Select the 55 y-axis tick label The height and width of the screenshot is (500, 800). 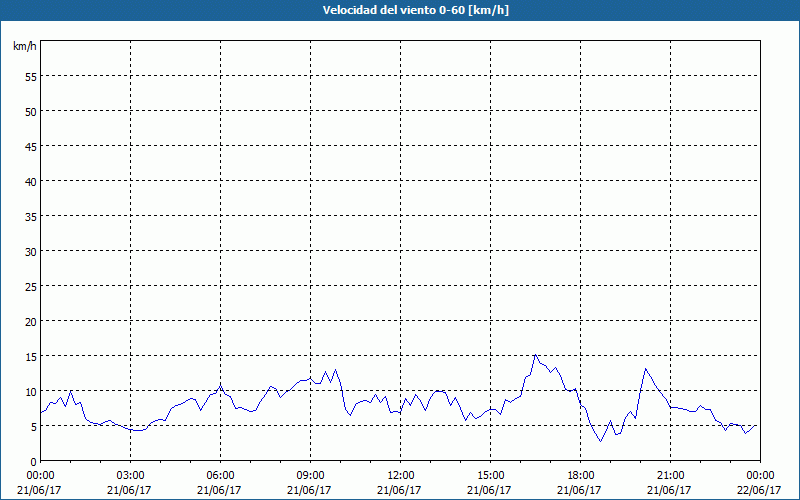(31, 77)
